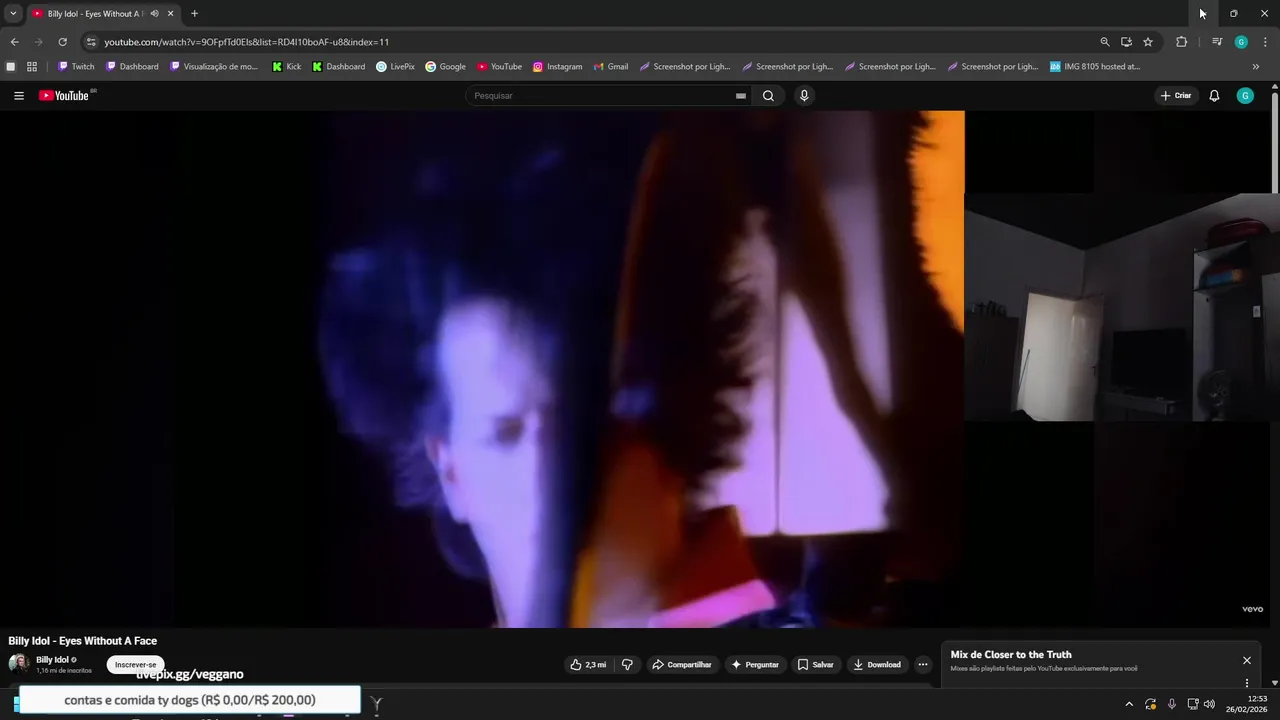
Task: Open the LivePix bookmark
Action: [x=395, y=67]
